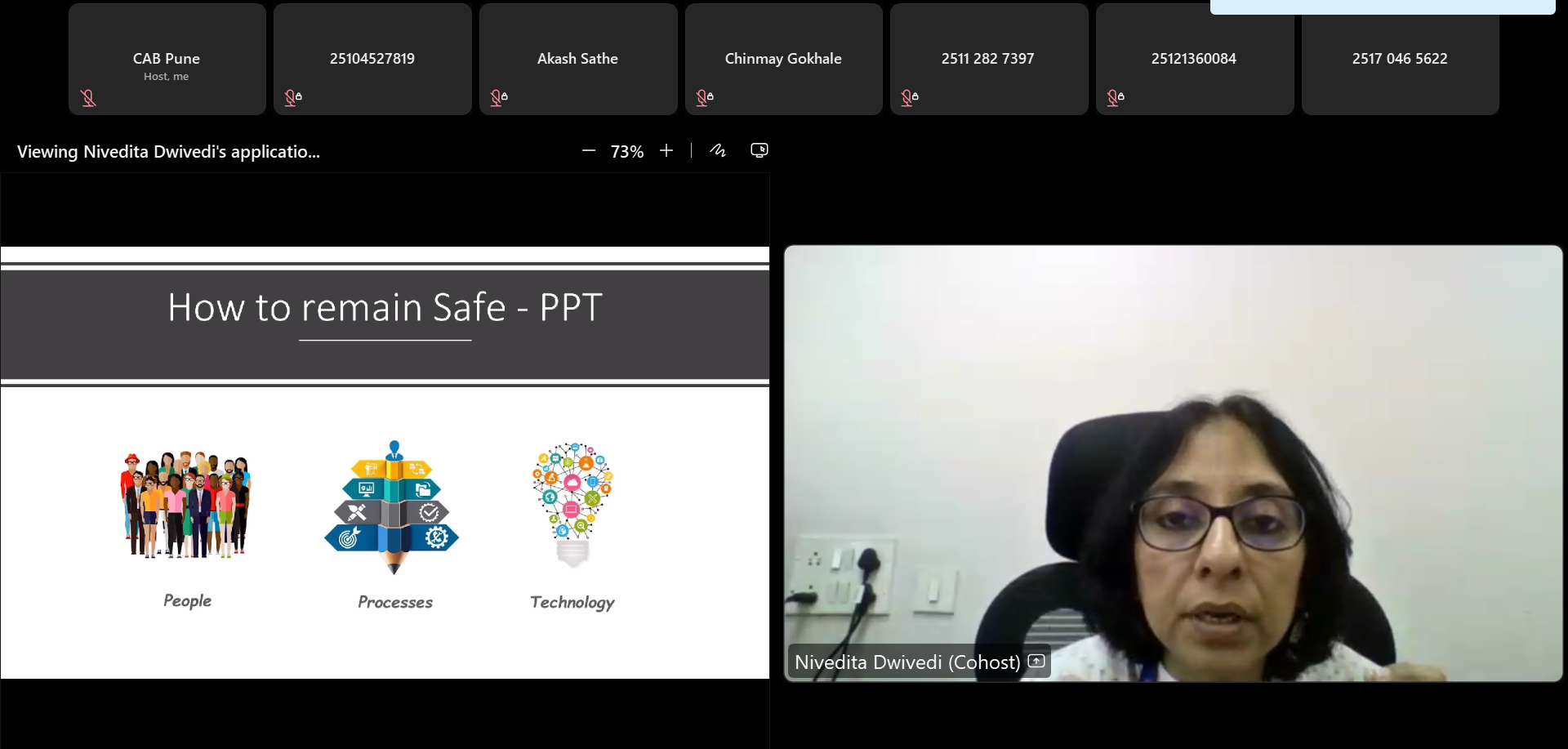Open the 73% zoom level selector
The width and height of the screenshot is (1568, 749).
pos(626,152)
